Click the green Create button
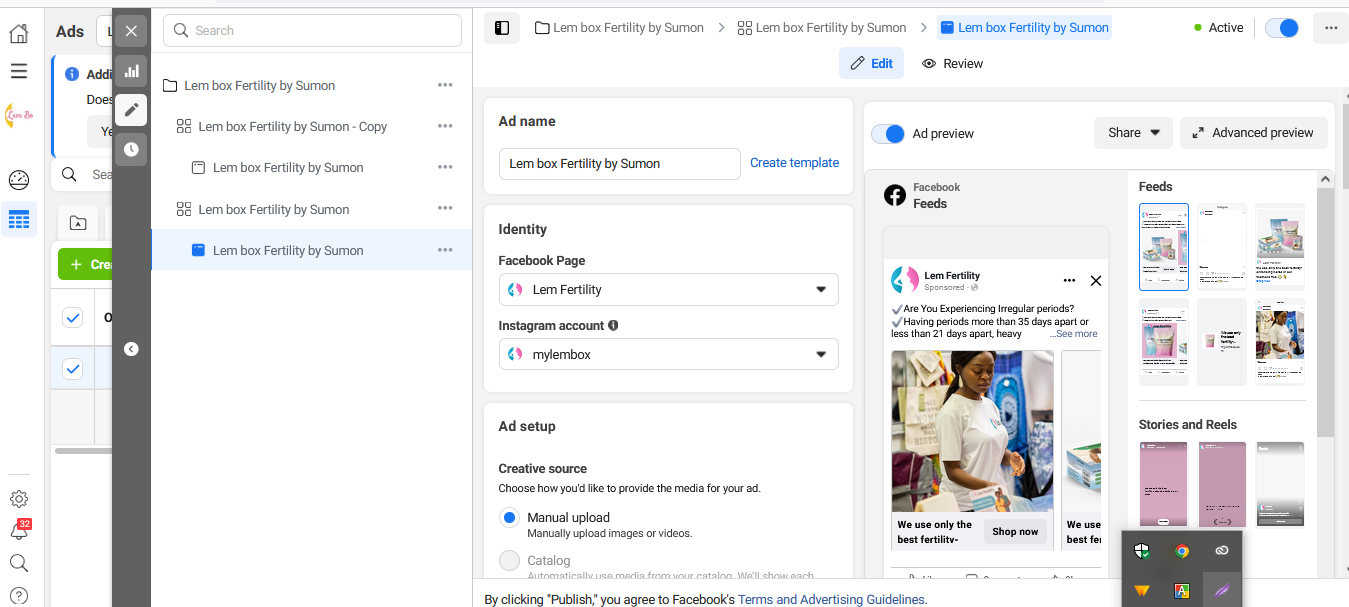This screenshot has width=1349, height=607. pyautogui.click(x=85, y=264)
